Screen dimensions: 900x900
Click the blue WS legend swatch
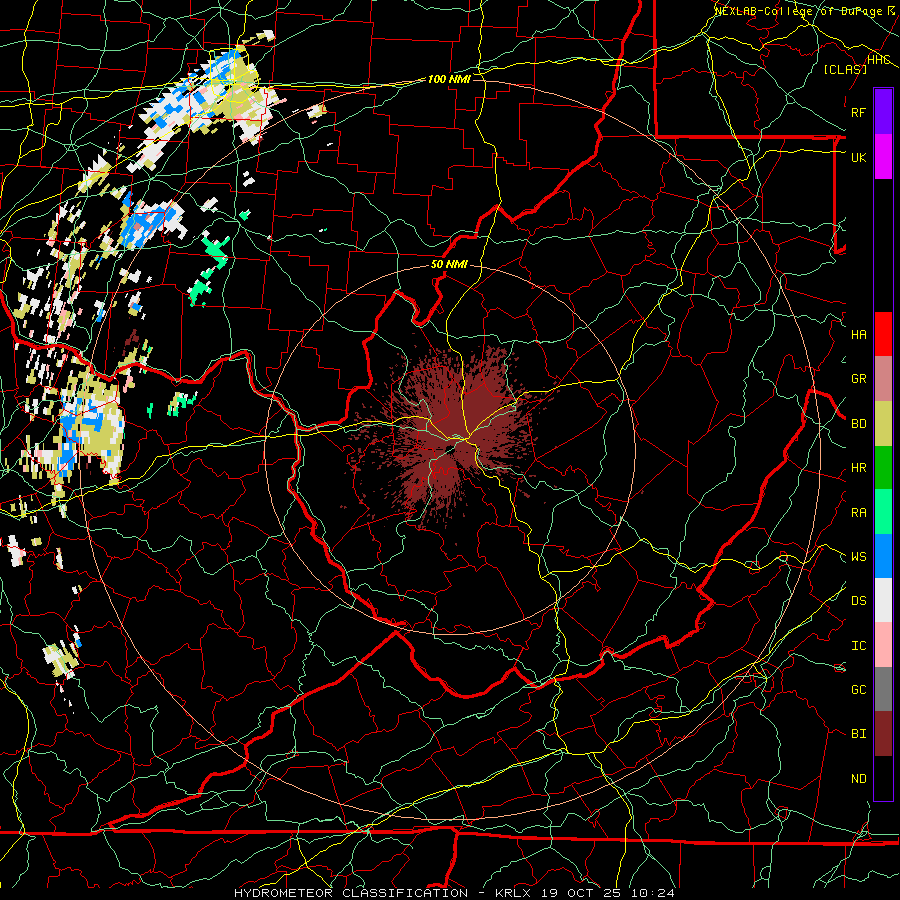tap(883, 556)
